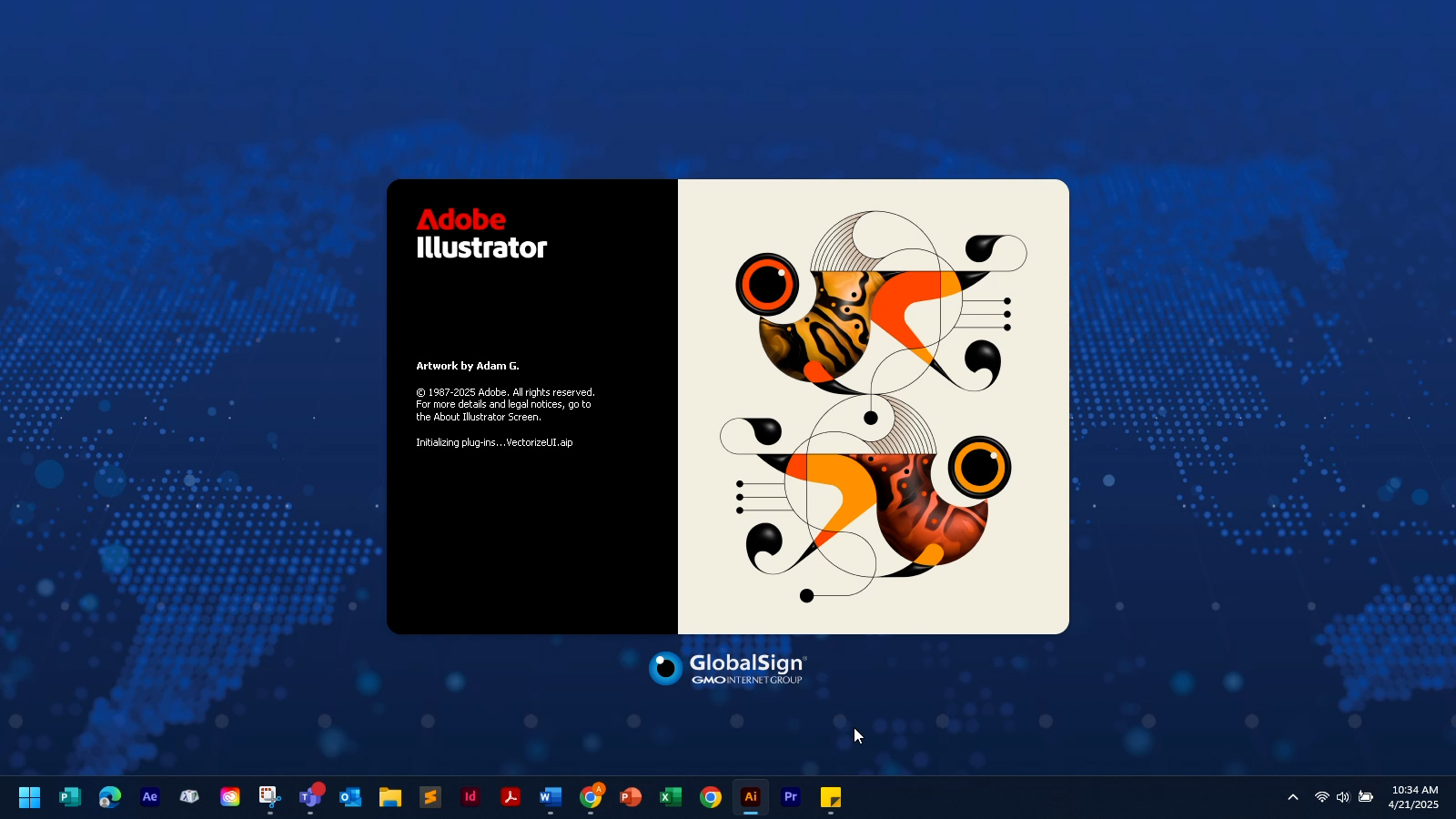This screenshot has width=1456, height=819.
Task: Launch Excel from the taskbar
Action: point(670,797)
